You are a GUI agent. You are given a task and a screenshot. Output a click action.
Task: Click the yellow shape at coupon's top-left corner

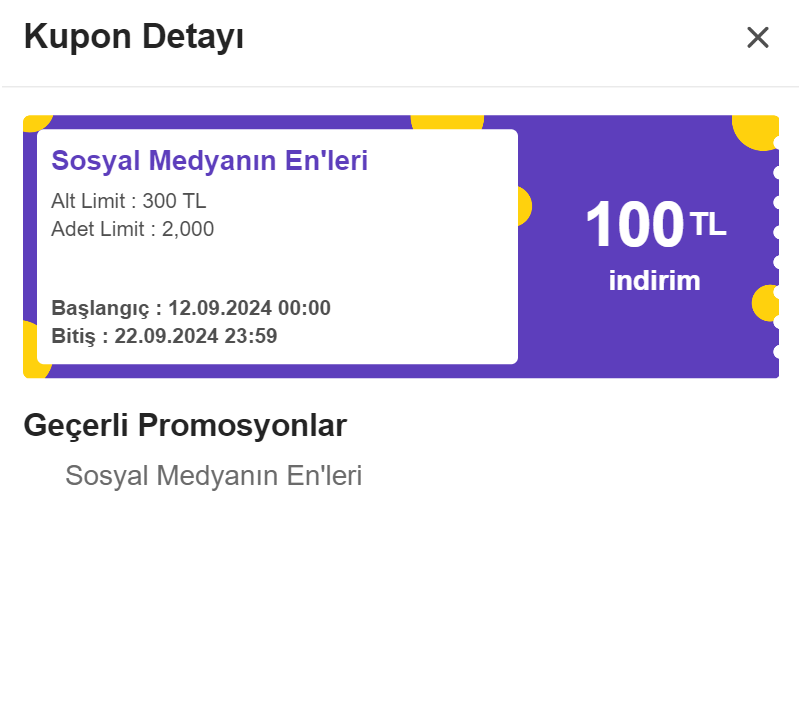pos(34,122)
